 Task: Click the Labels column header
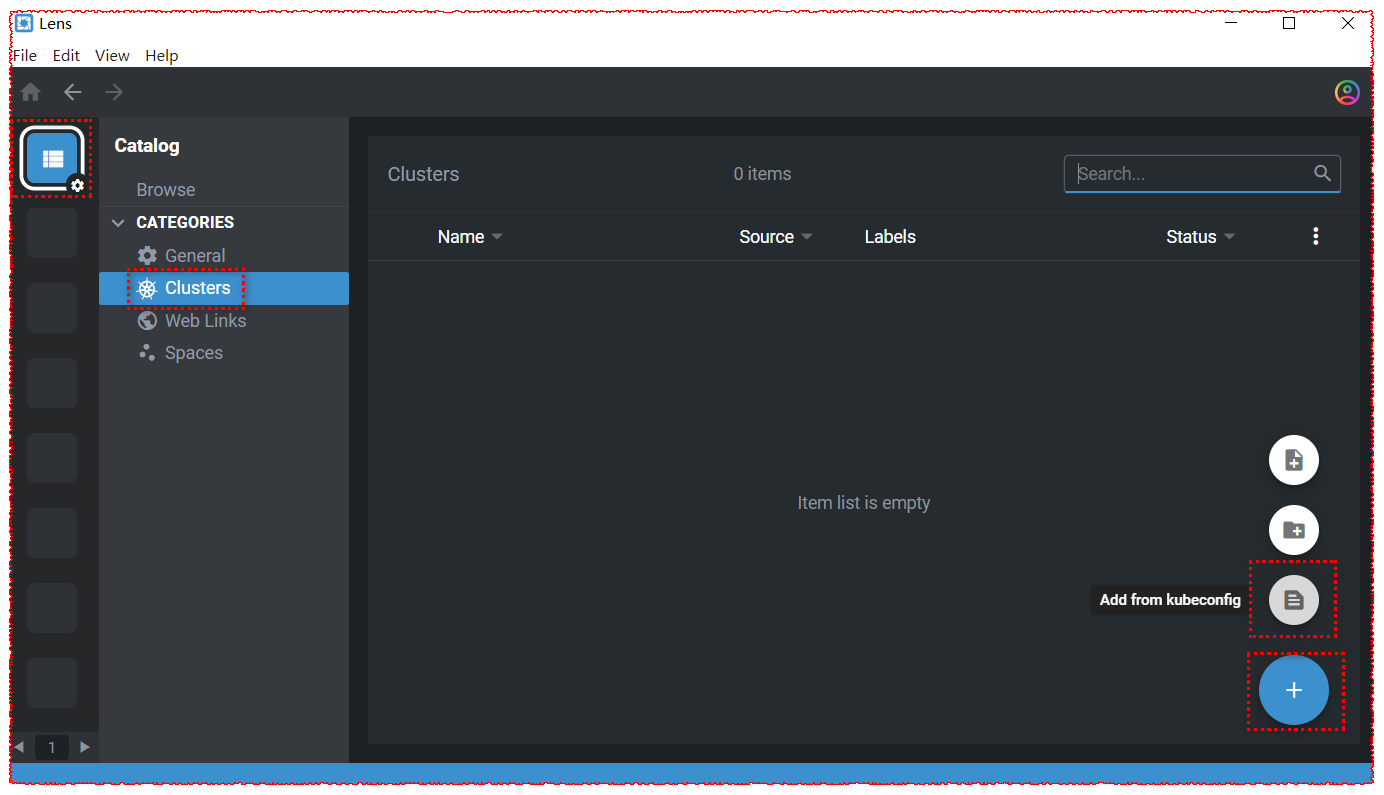890,237
